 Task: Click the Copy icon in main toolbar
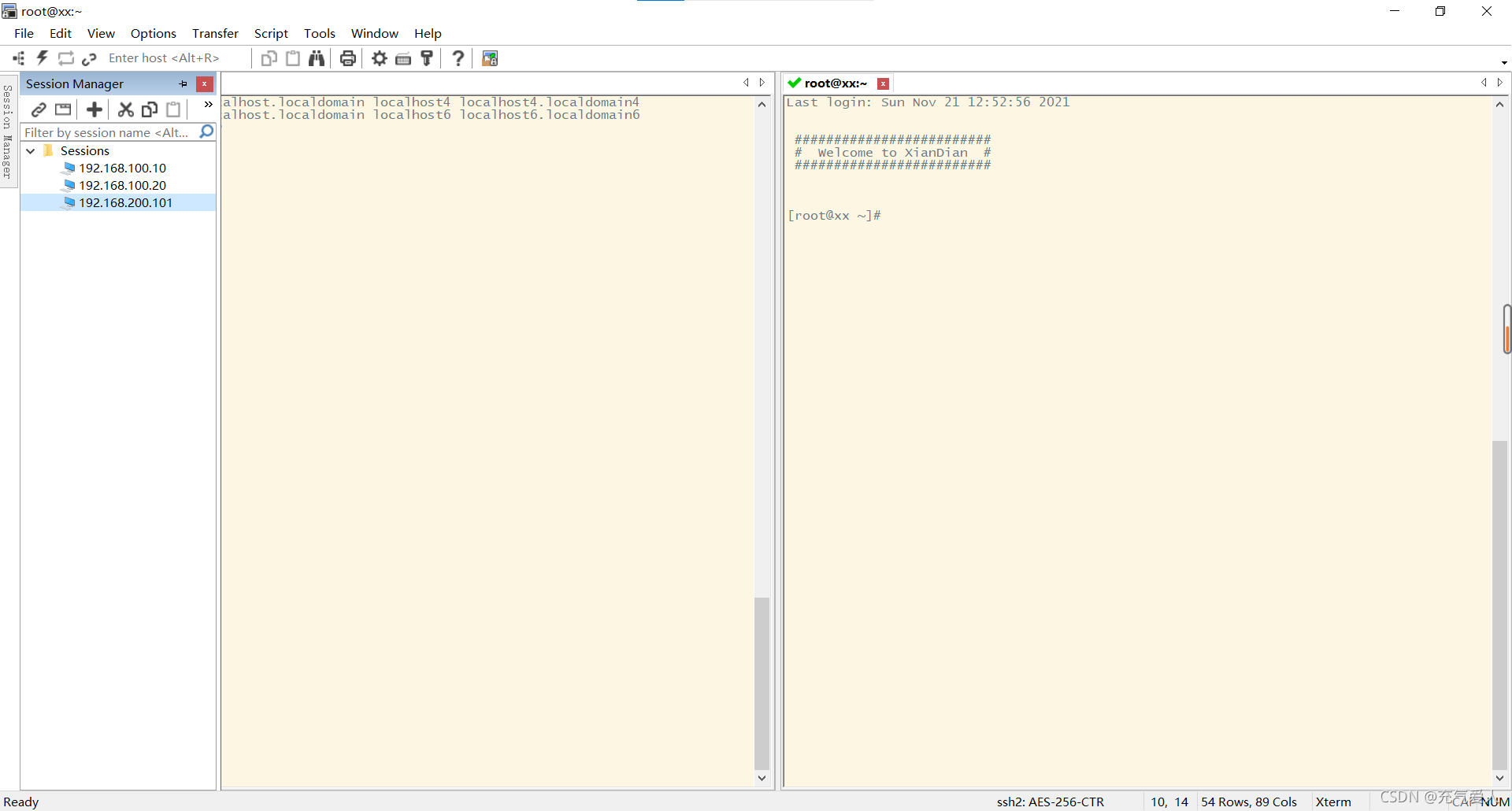click(269, 58)
